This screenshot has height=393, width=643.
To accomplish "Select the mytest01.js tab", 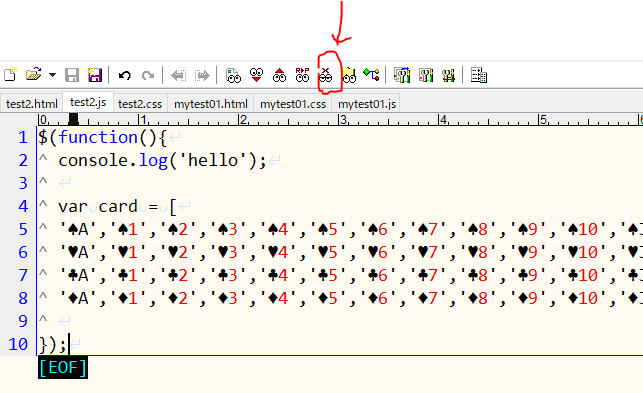I will pos(367,104).
